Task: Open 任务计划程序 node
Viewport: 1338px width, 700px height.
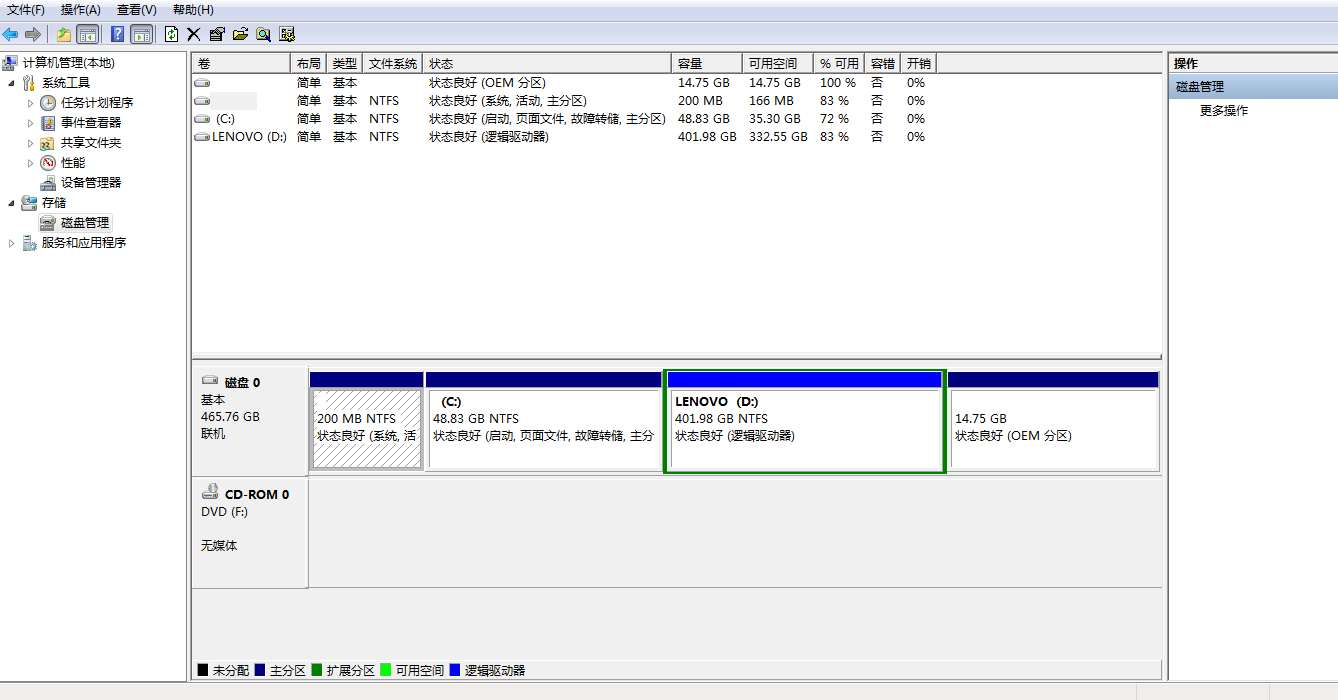Action: 97,103
